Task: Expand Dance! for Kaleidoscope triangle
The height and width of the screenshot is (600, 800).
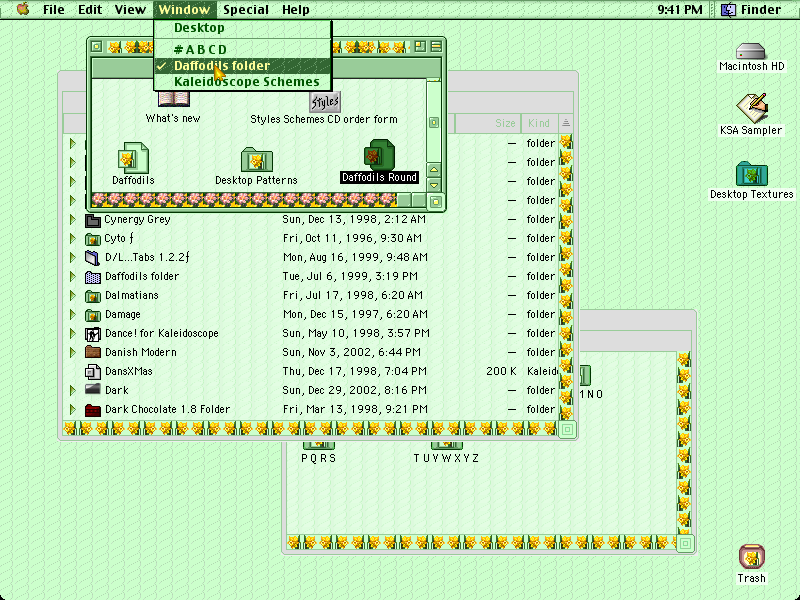Action: [73, 334]
